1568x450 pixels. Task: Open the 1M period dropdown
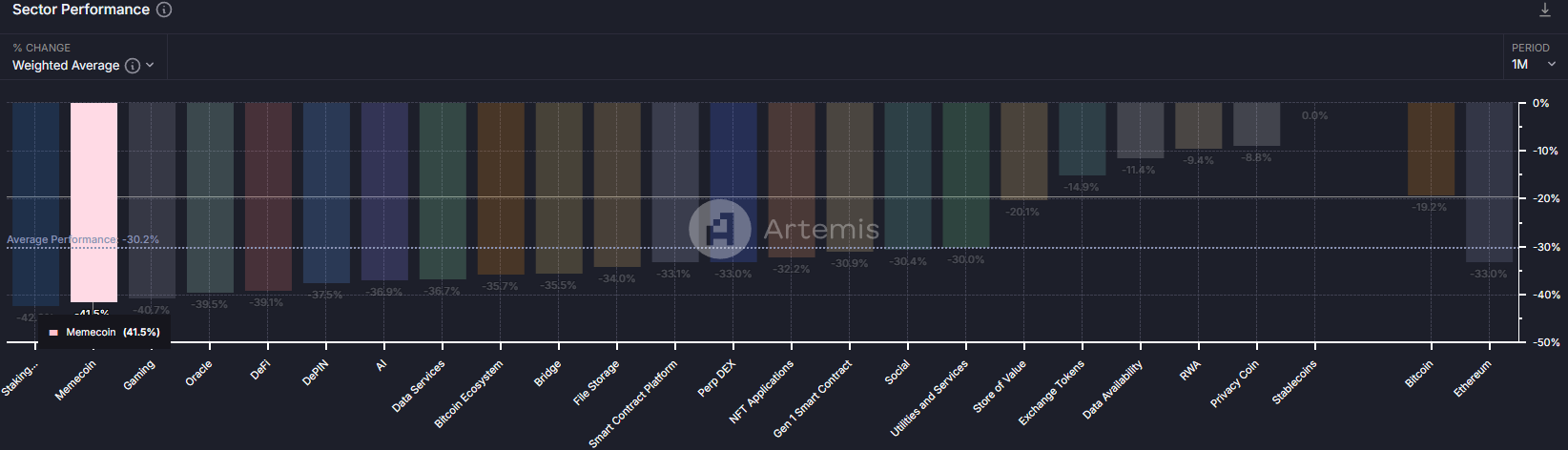[1533, 64]
